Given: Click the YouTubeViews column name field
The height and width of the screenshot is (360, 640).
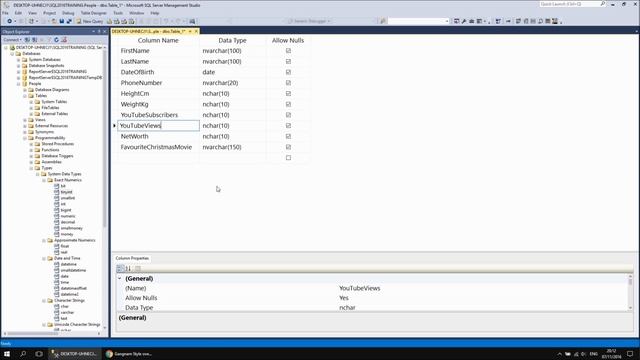Looking at the screenshot, I should [x=158, y=126].
